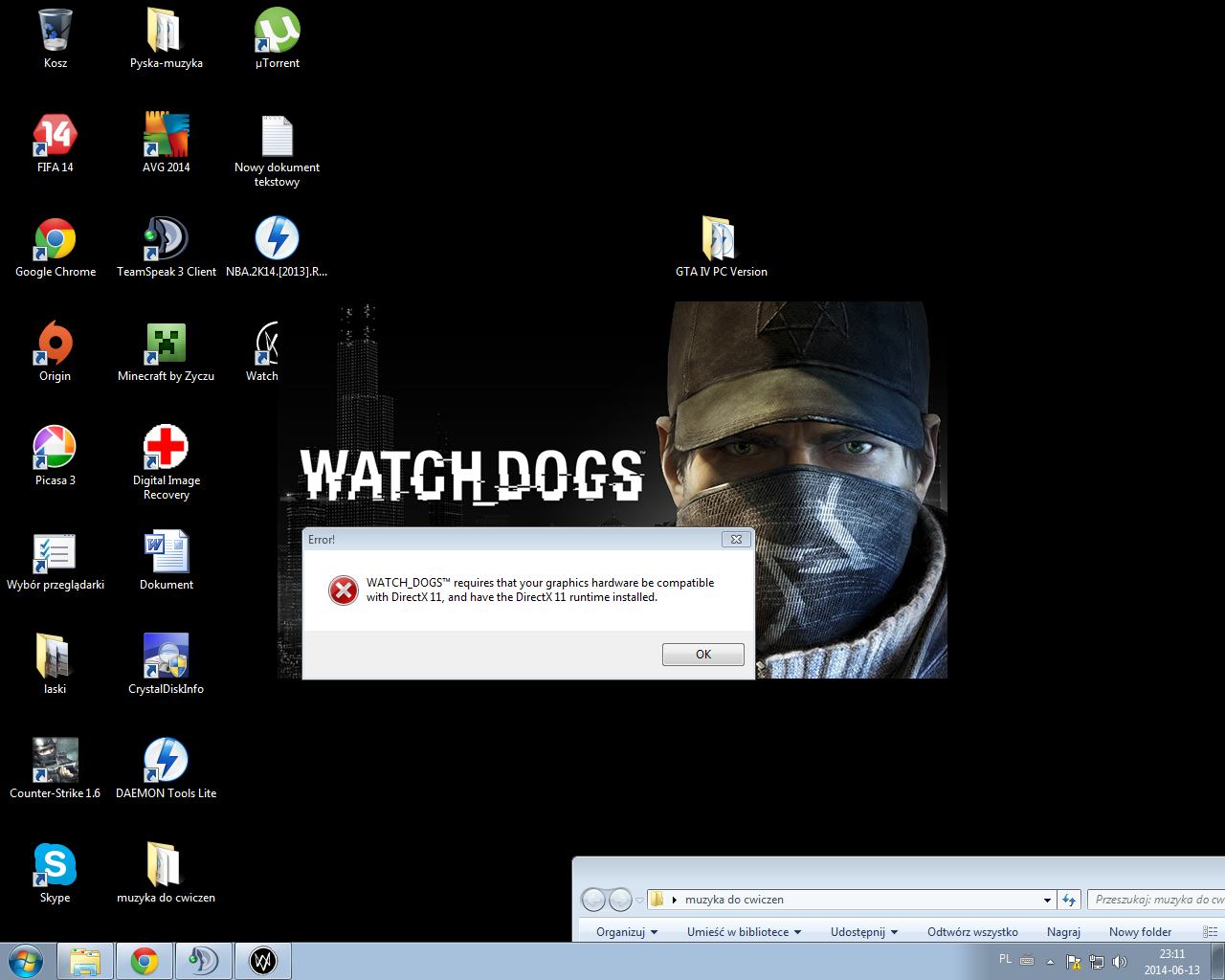Select the Watch Dogs desktop shortcut

pos(262,351)
